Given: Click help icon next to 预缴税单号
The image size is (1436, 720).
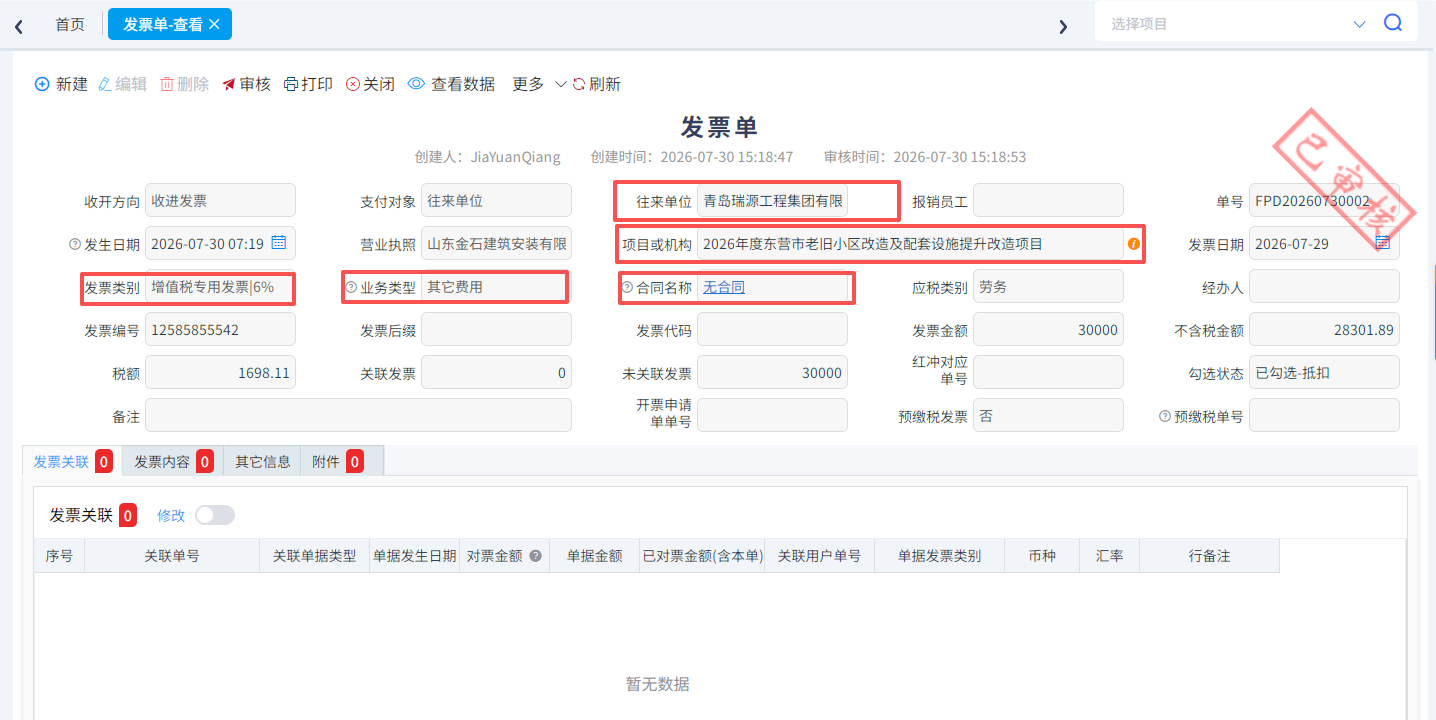Looking at the screenshot, I should [x=1165, y=416].
